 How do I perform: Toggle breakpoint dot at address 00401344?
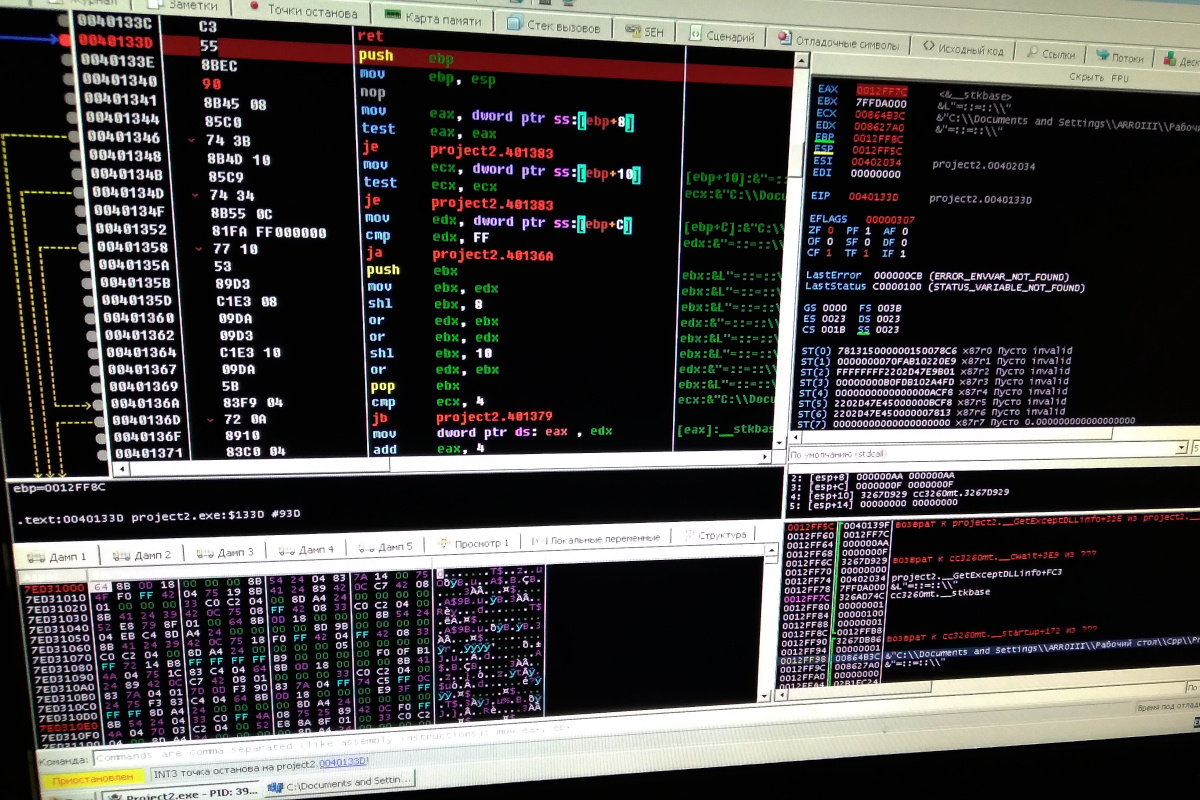point(71,117)
